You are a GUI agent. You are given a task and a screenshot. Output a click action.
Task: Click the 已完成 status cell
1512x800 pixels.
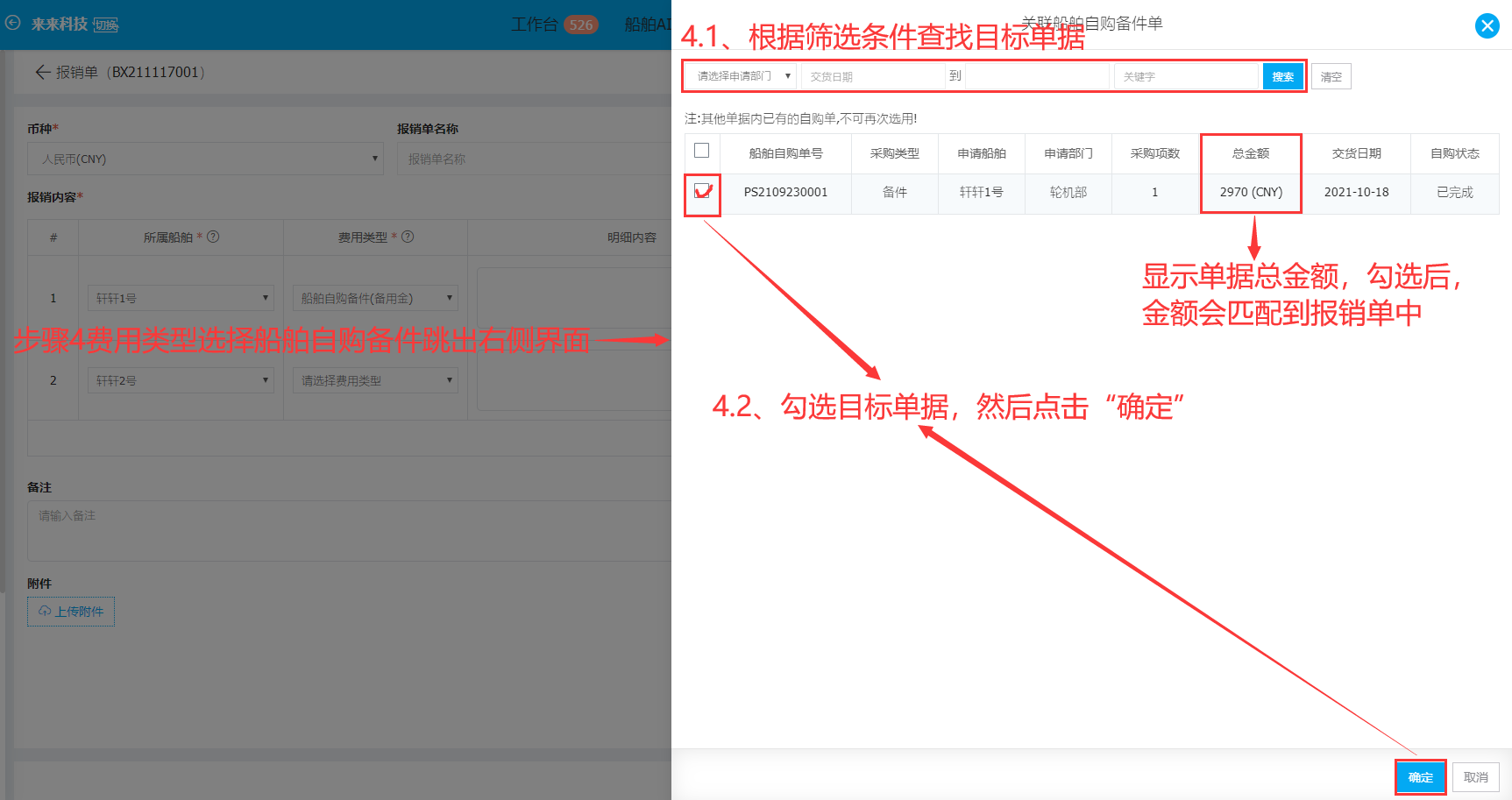click(x=1455, y=192)
